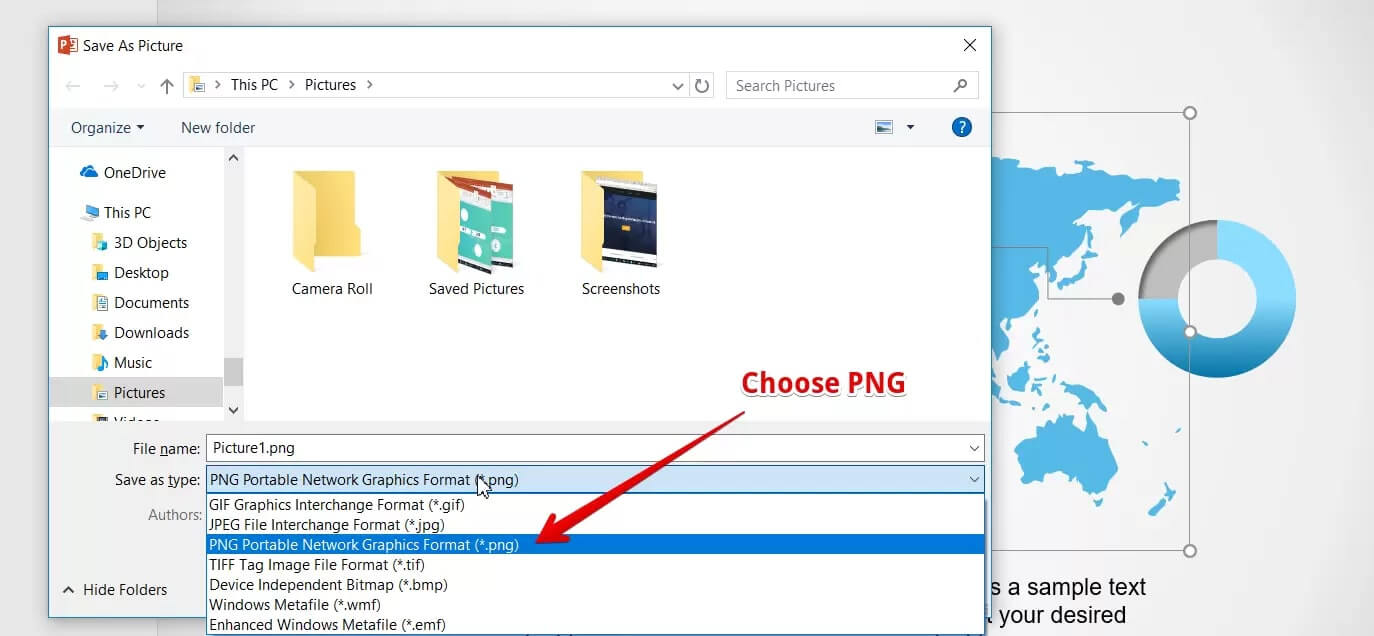Click the back navigation arrow

pos(72,85)
